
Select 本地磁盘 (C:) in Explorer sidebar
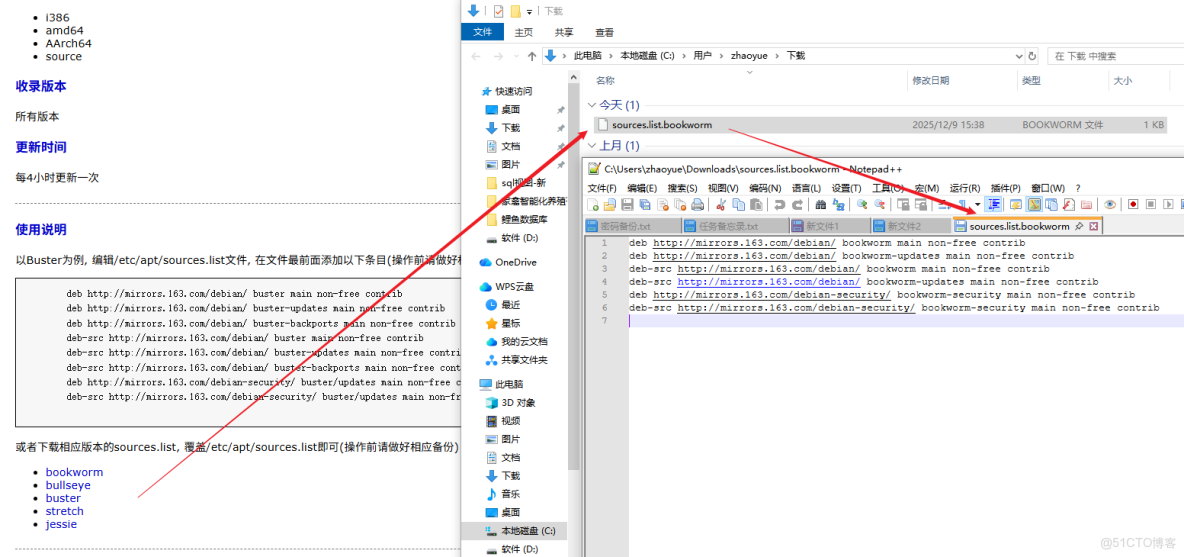tap(528, 531)
